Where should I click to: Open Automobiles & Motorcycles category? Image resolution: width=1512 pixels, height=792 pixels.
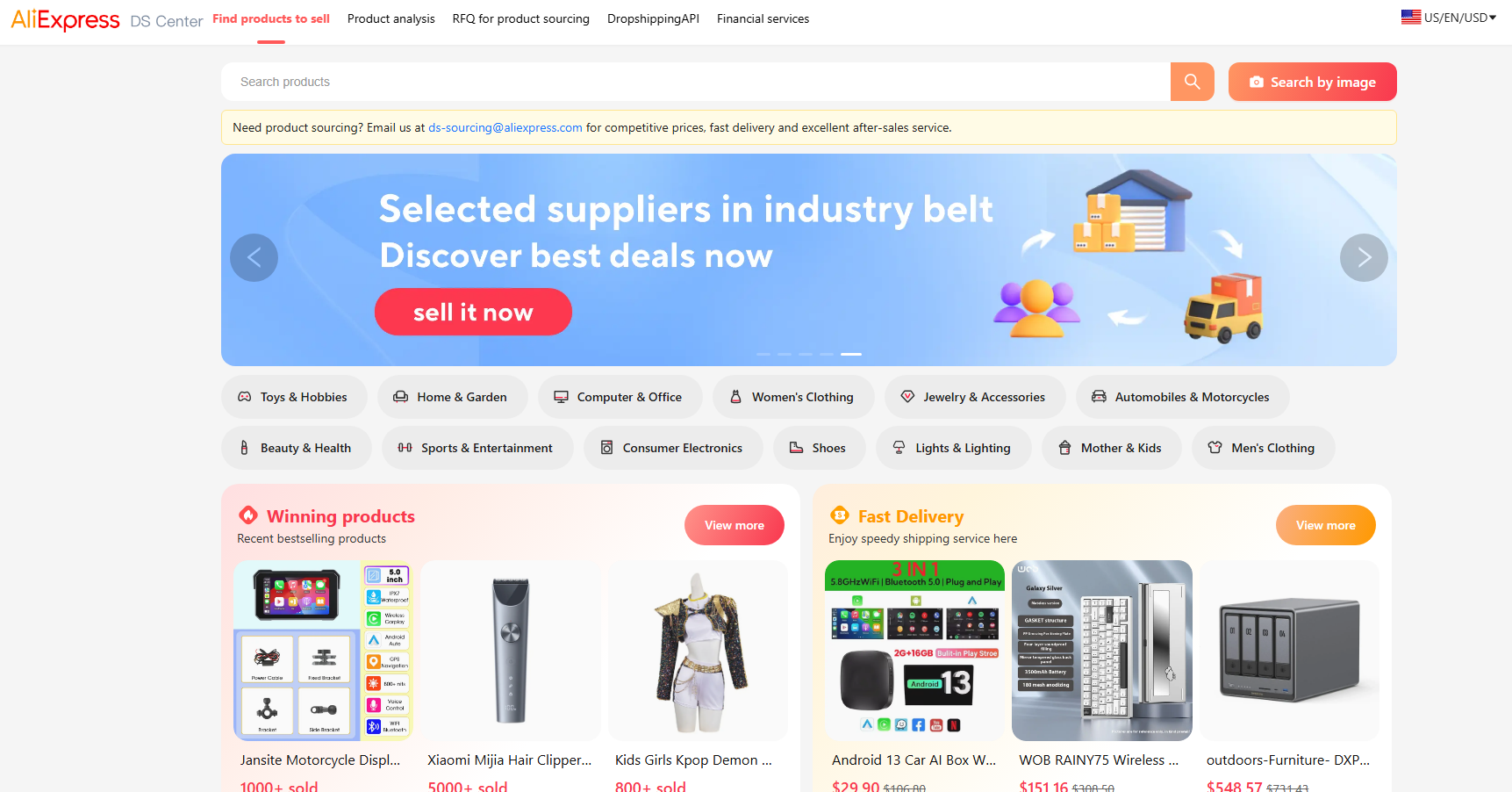point(1182,397)
